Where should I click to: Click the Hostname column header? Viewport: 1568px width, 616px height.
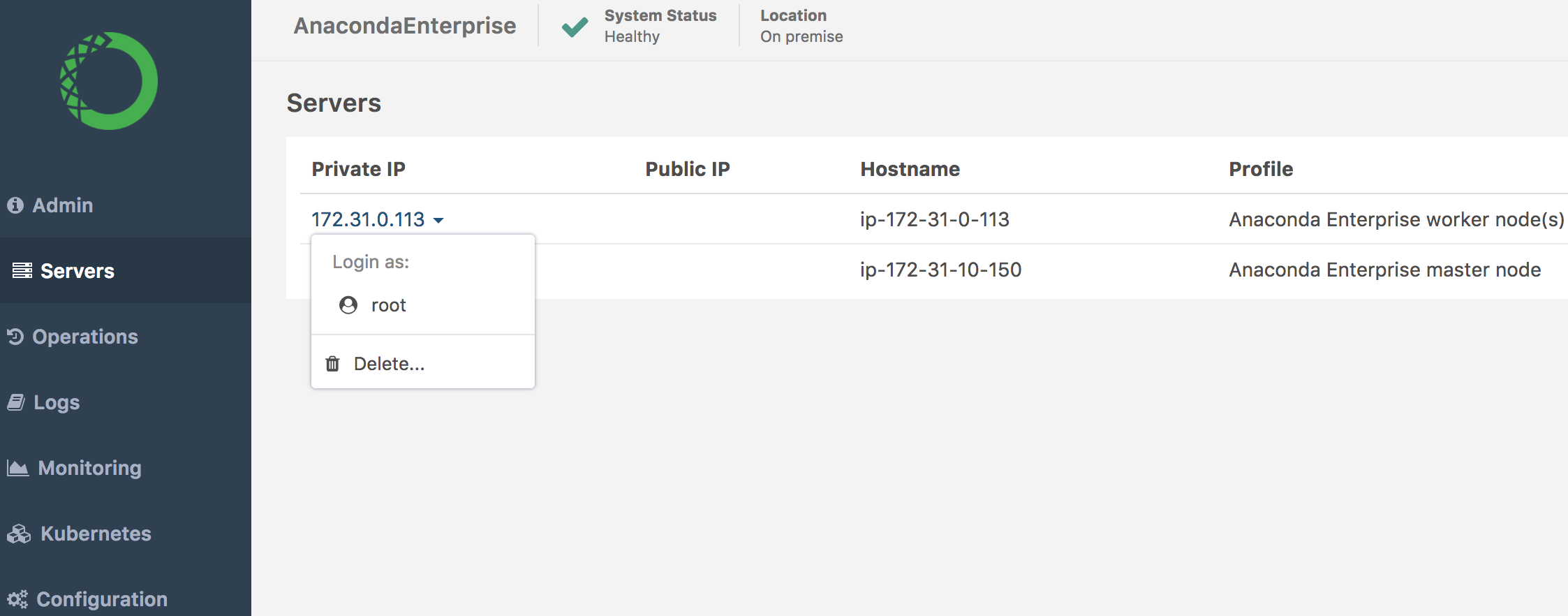coord(910,169)
